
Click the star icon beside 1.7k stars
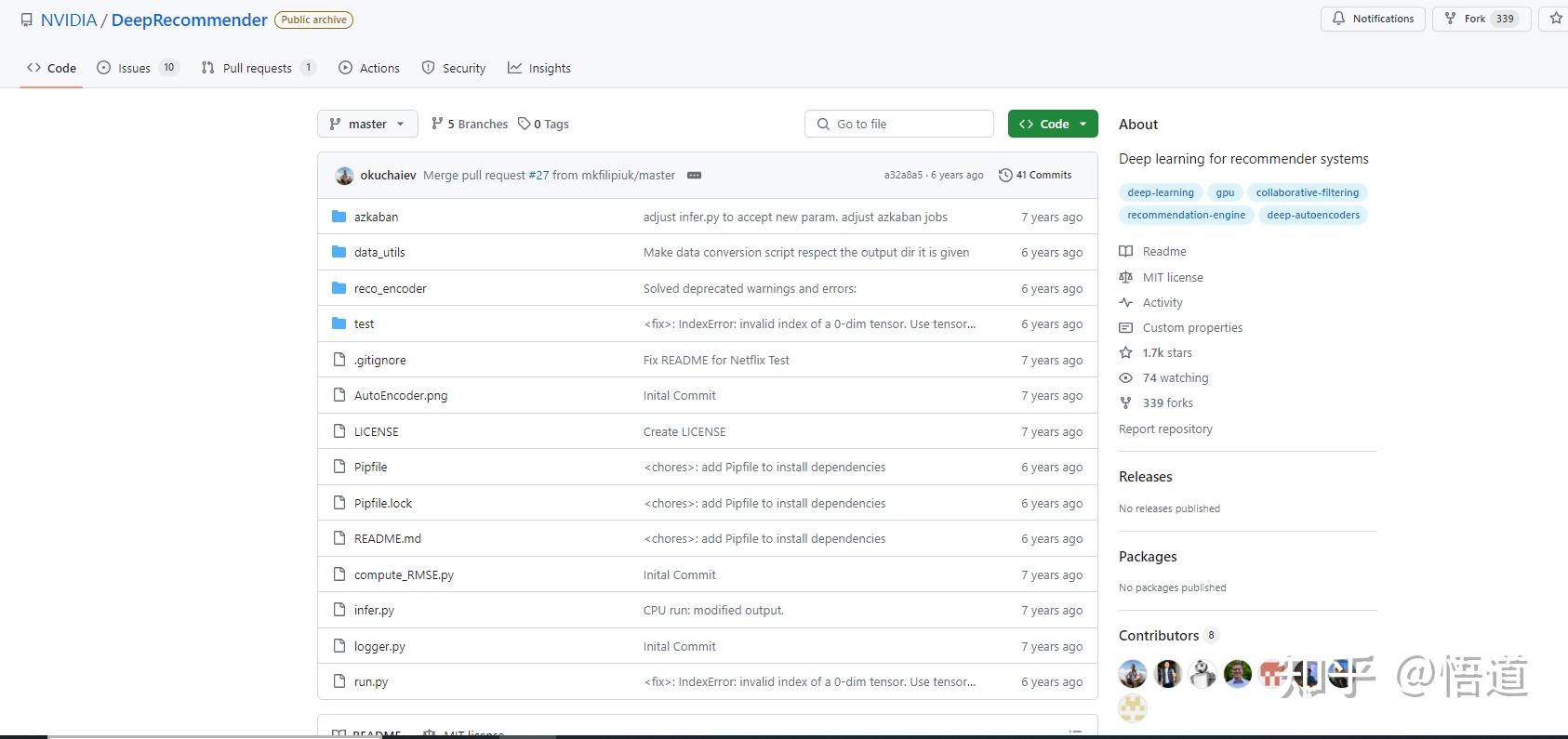click(1125, 353)
